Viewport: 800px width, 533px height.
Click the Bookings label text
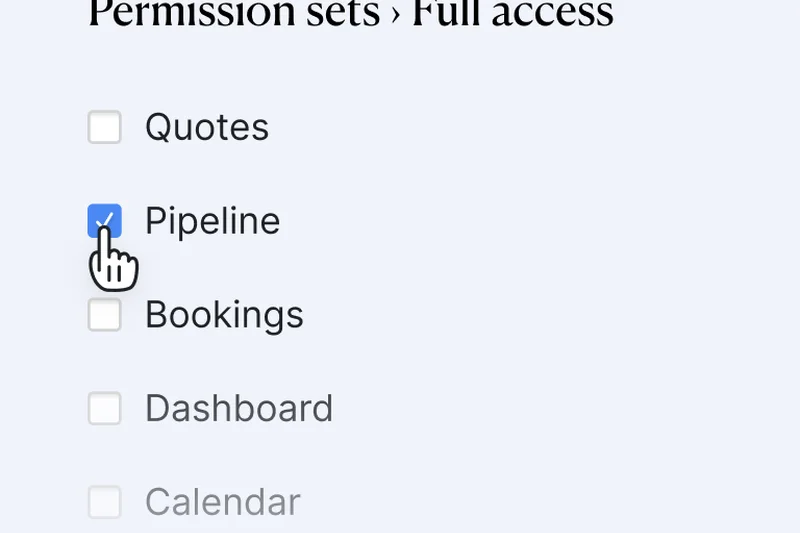pyautogui.click(x=224, y=315)
